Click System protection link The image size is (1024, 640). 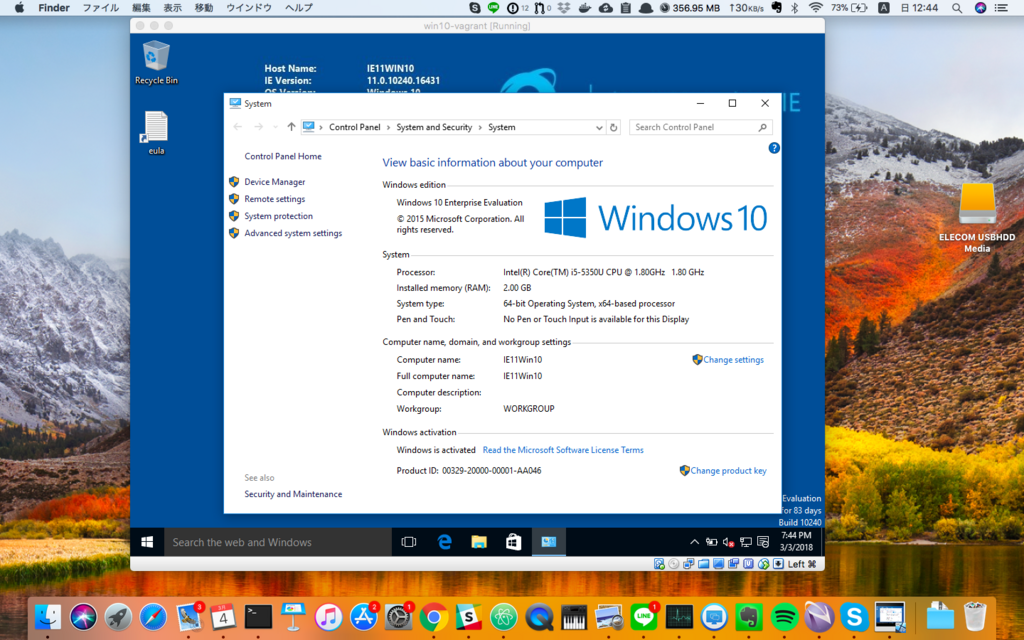click(278, 216)
